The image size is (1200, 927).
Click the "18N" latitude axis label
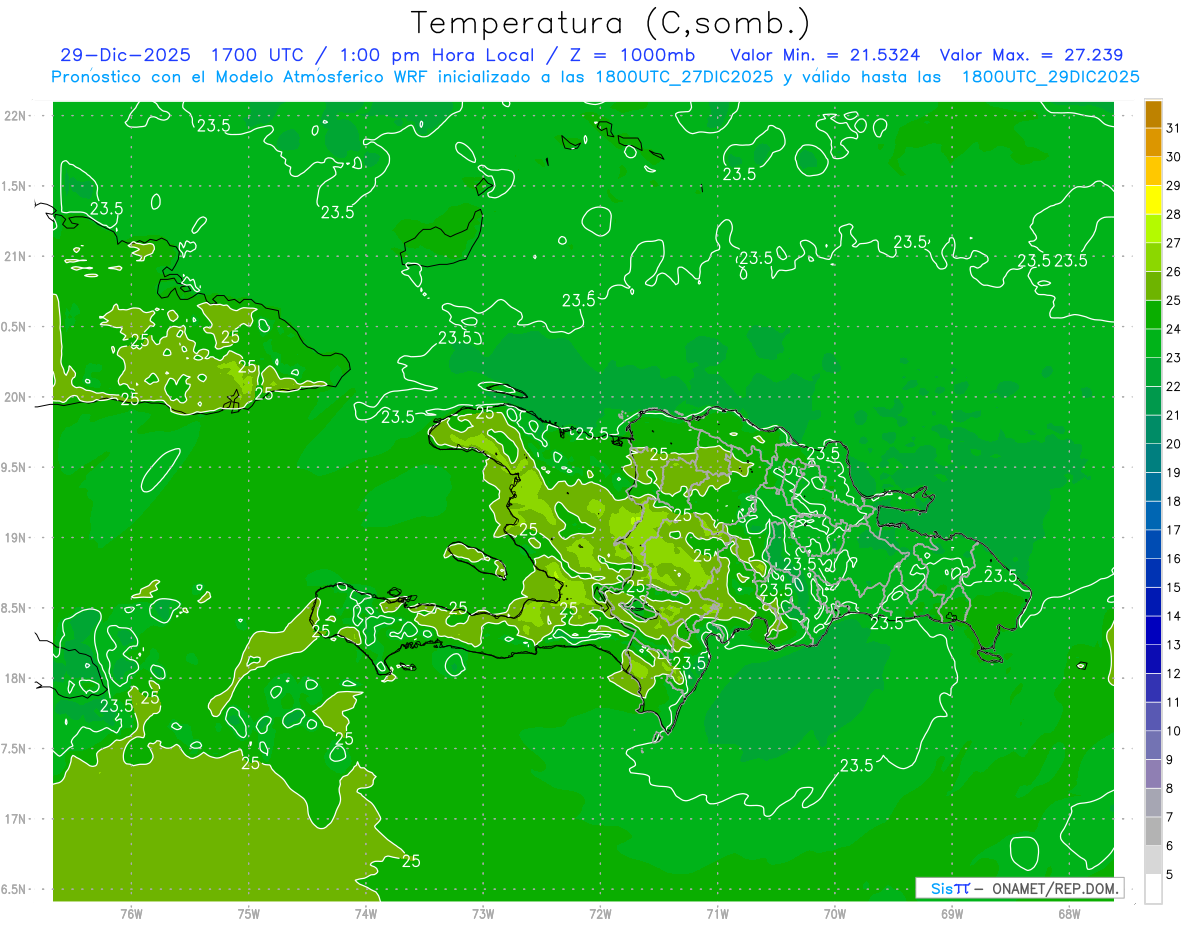(x=16, y=678)
